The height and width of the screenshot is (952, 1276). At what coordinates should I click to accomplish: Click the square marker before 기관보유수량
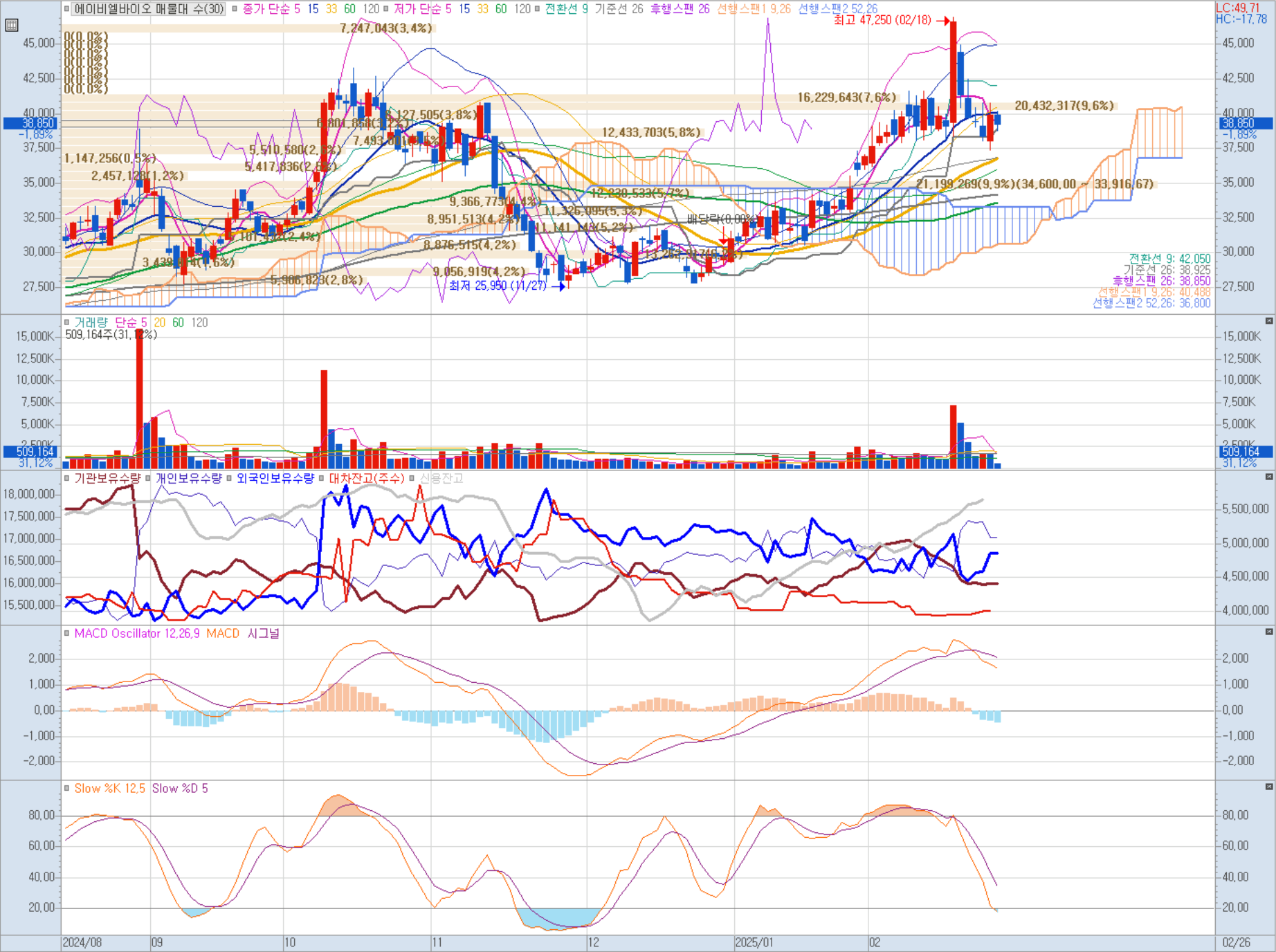click(x=67, y=478)
